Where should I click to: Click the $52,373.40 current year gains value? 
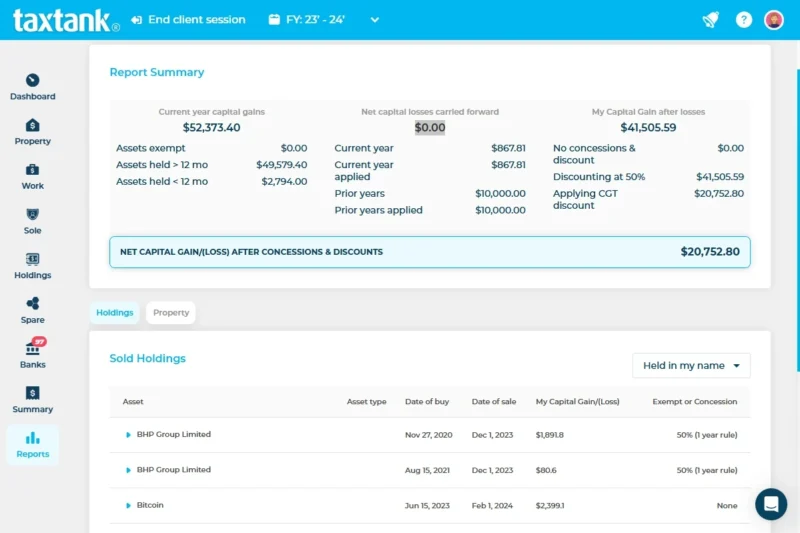click(x=211, y=128)
